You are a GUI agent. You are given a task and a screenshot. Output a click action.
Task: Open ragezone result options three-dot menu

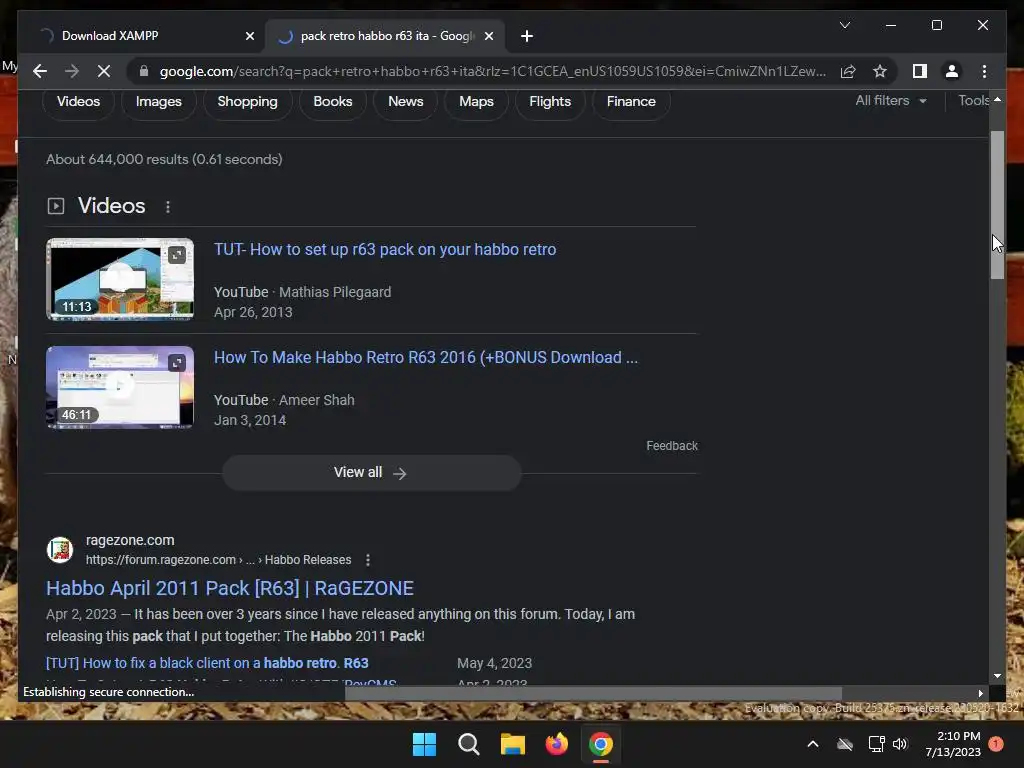click(368, 560)
